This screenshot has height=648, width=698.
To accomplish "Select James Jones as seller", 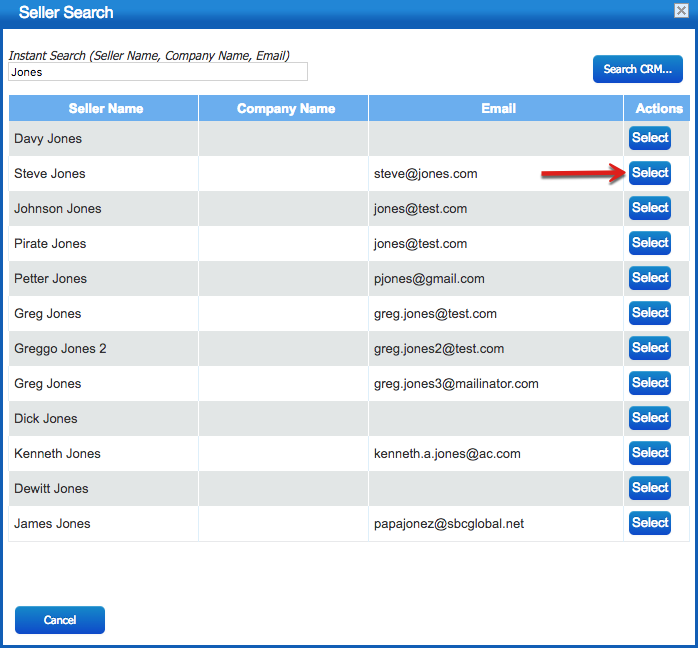I will click(649, 523).
